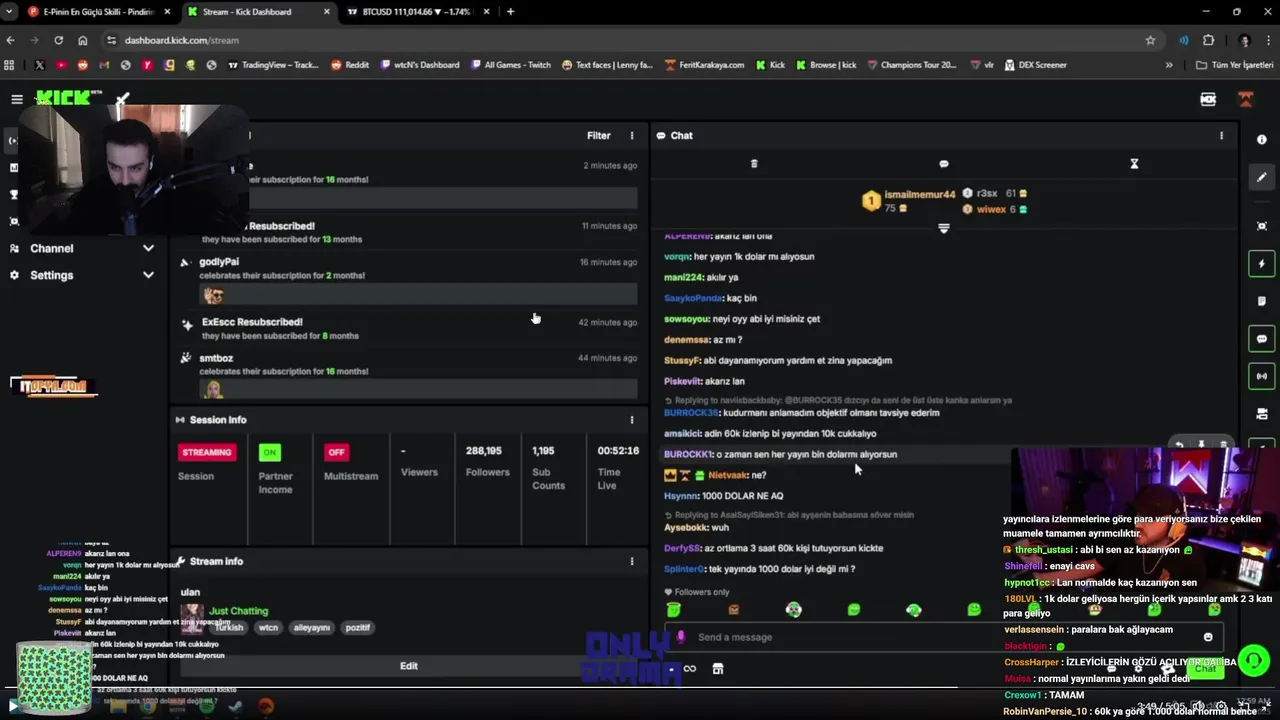The image size is (1280, 720).
Task: Open the activity Filter dropdown
Action: pyautogui.click(x=598, y=136)
